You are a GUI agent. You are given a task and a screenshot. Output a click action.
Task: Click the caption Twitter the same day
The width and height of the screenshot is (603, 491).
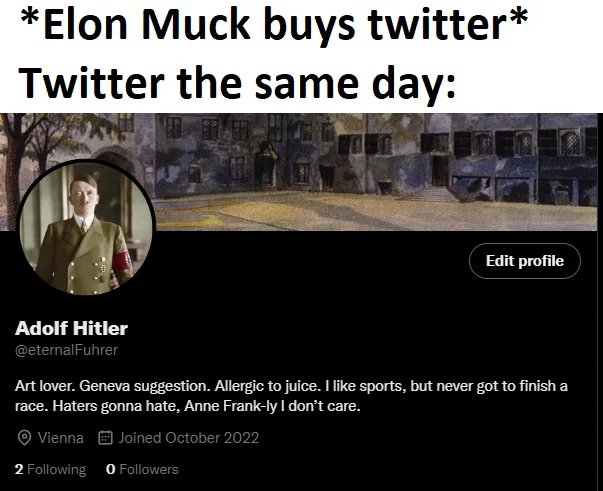tap(238, 86)
